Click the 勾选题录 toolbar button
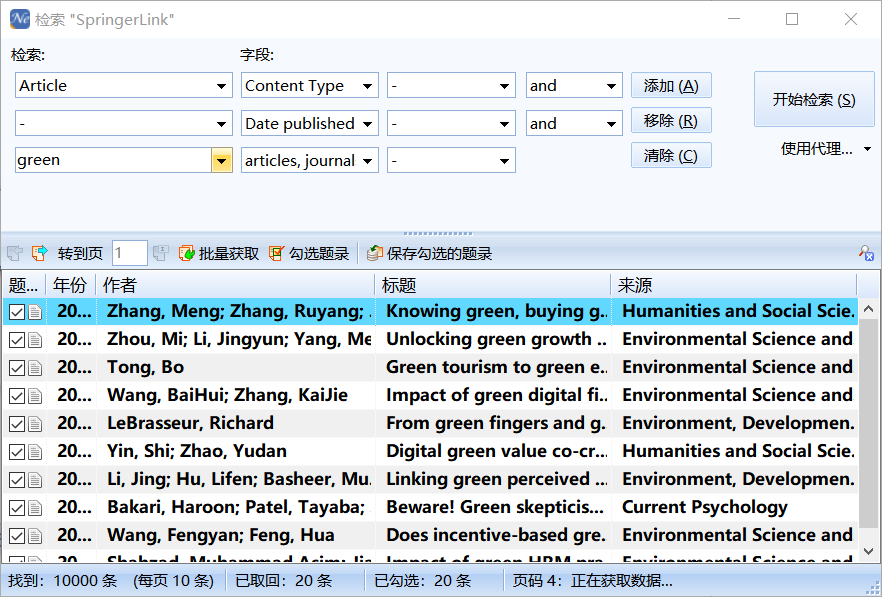 click(x=309, y=253)
